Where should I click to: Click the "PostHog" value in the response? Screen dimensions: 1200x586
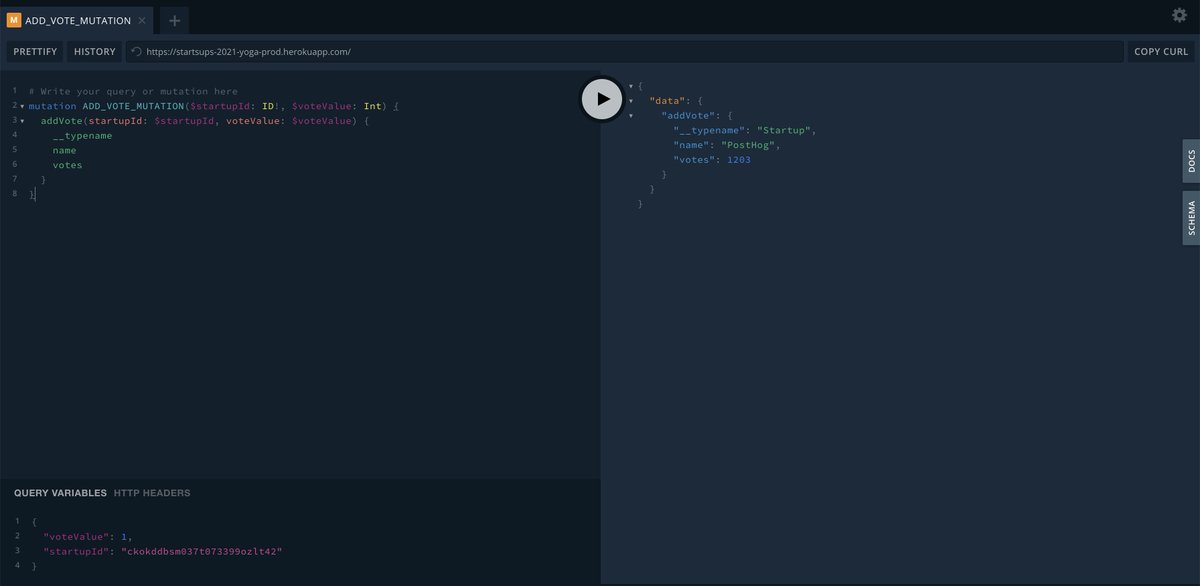click(750, 145)
